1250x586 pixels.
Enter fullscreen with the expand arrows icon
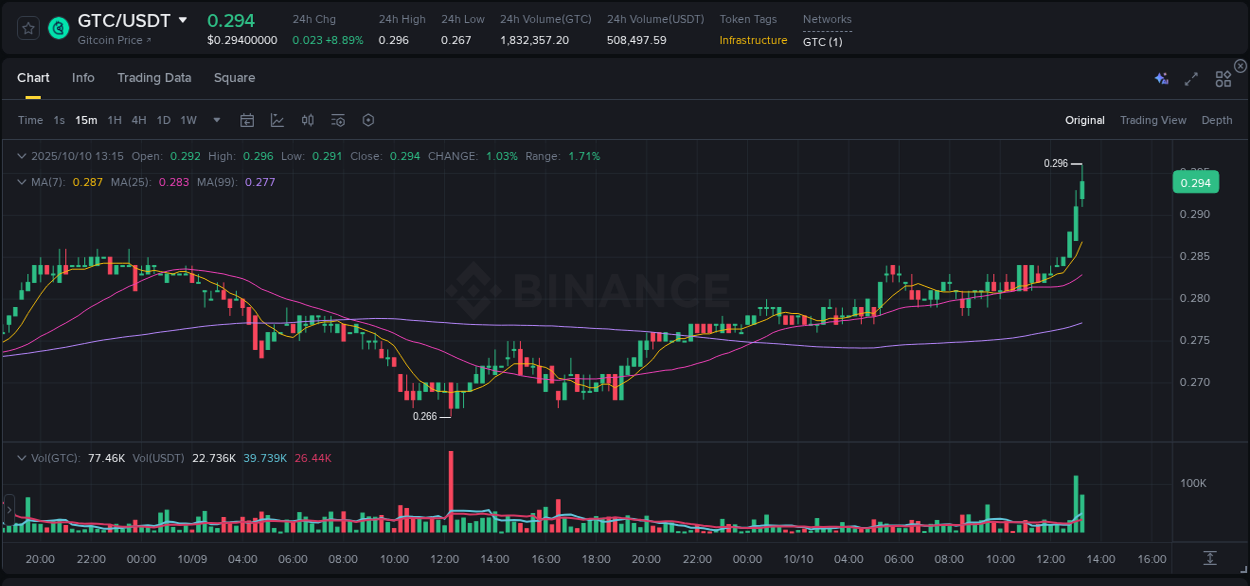tap(1190, 78)
